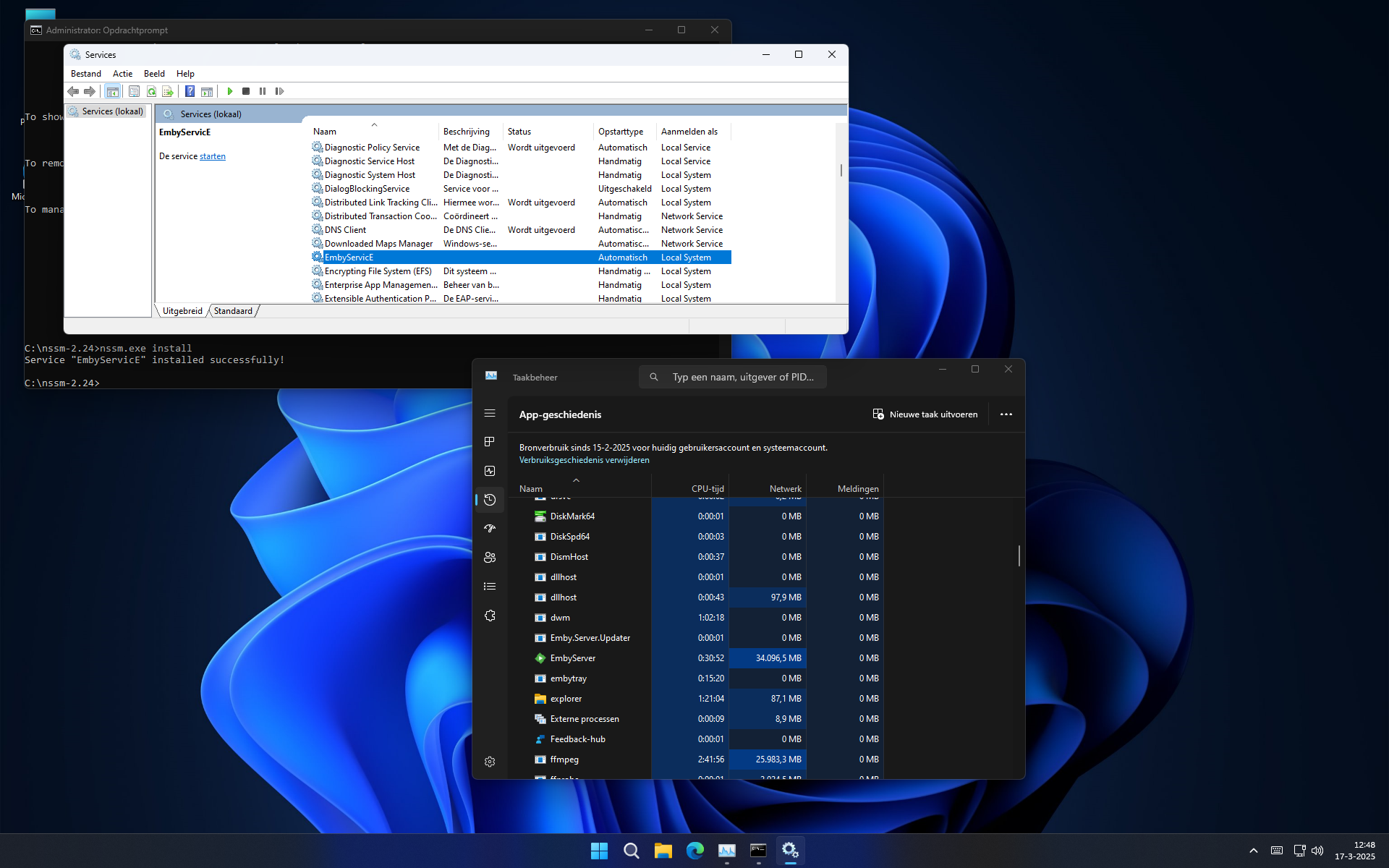This screenshot has height=868, width=1389.
Task: Toggle the console tree show/hide toolbar button
Action: 112,91
